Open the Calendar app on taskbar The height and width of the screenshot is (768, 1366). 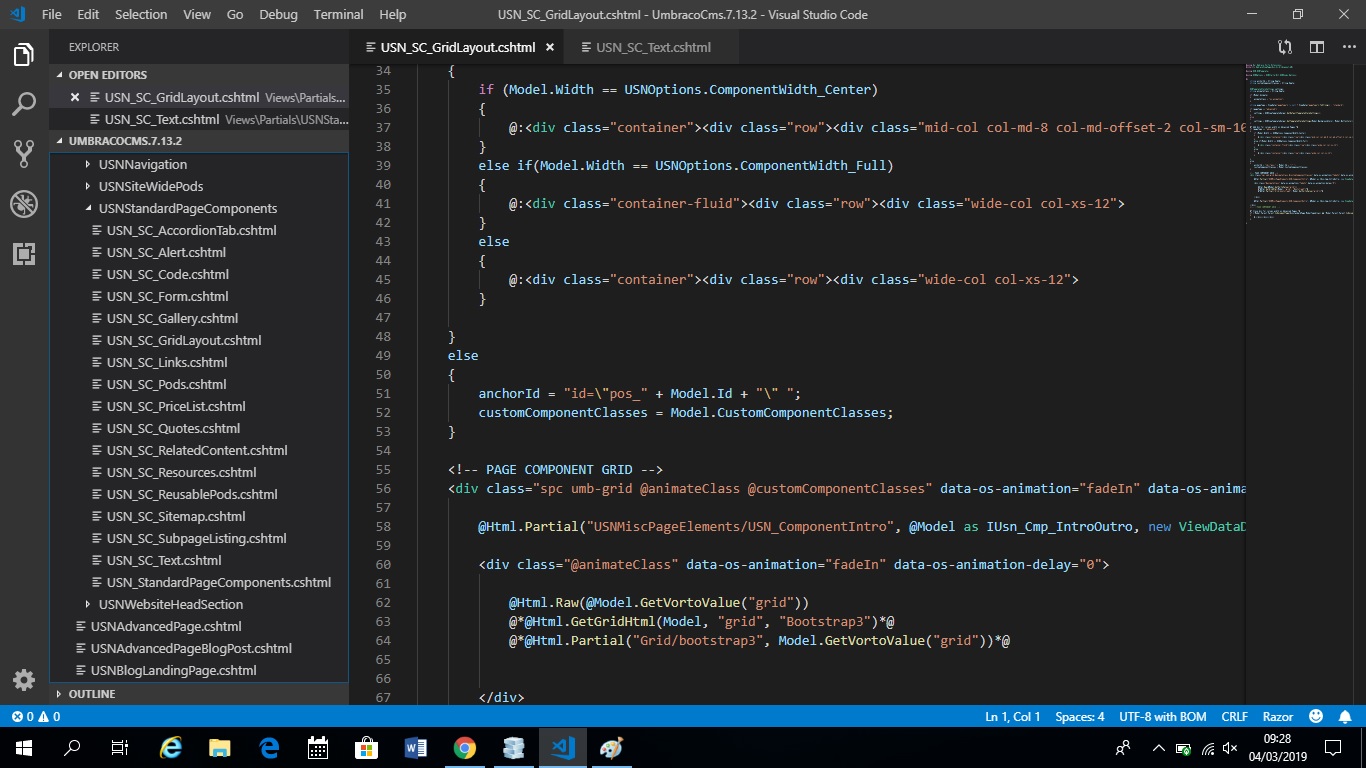(318, 748)
